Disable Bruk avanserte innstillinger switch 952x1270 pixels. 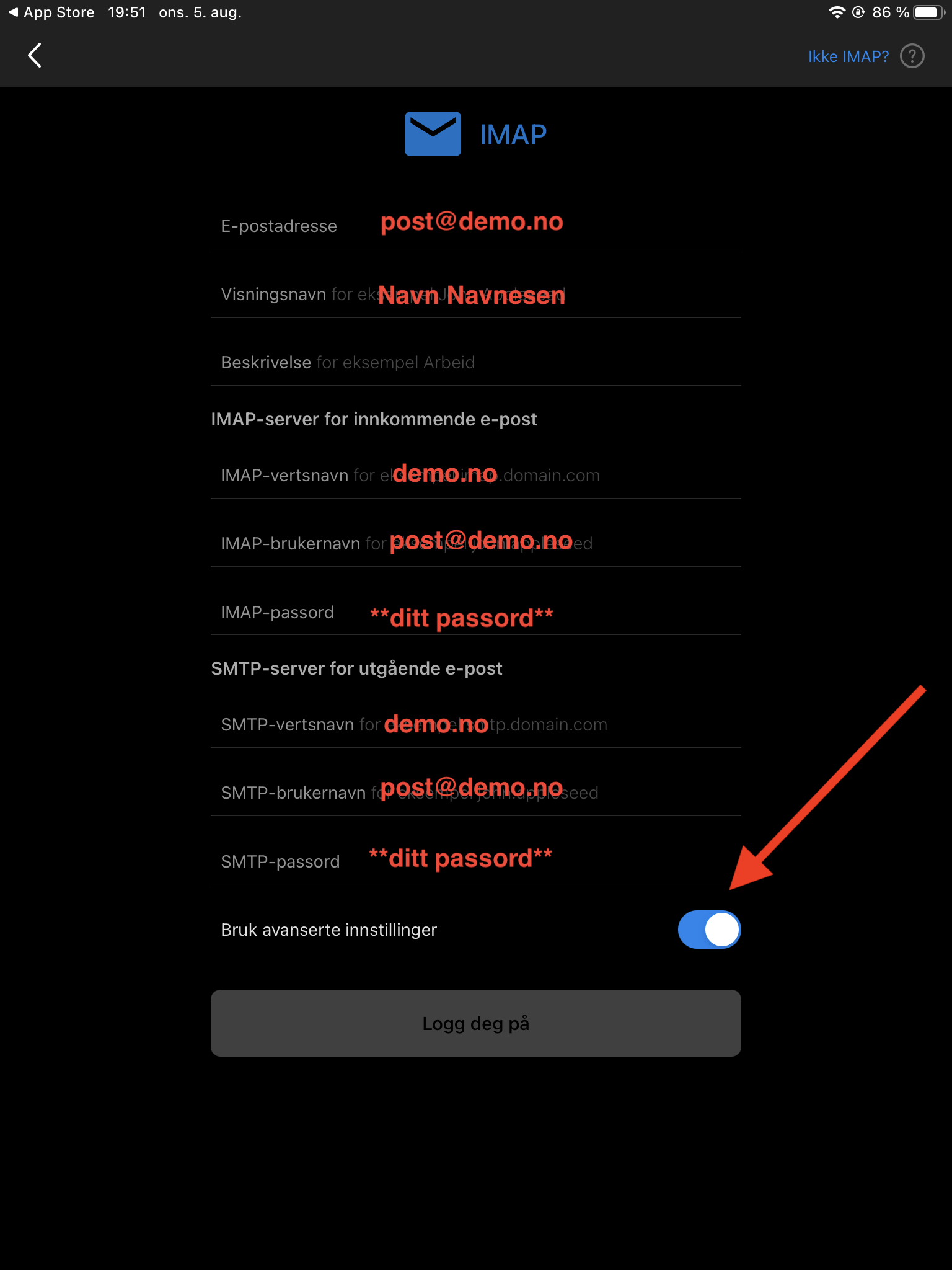point(709,930)
